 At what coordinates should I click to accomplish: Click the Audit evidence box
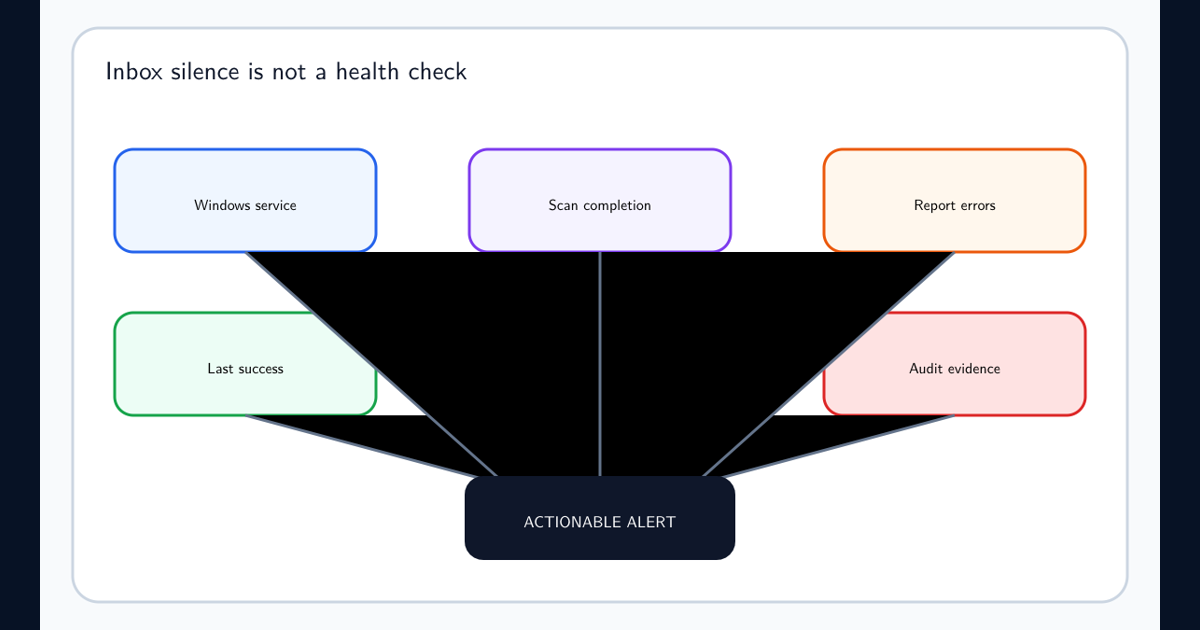pos(955,364)
